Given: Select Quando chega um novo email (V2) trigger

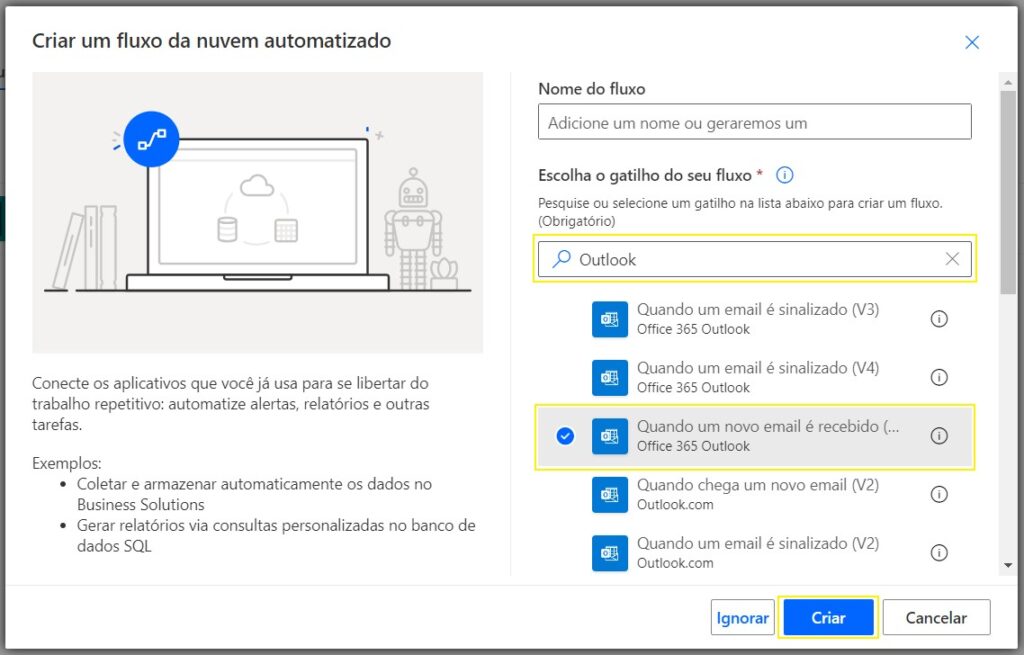Looking at the screenshot, I should (757, 494).
